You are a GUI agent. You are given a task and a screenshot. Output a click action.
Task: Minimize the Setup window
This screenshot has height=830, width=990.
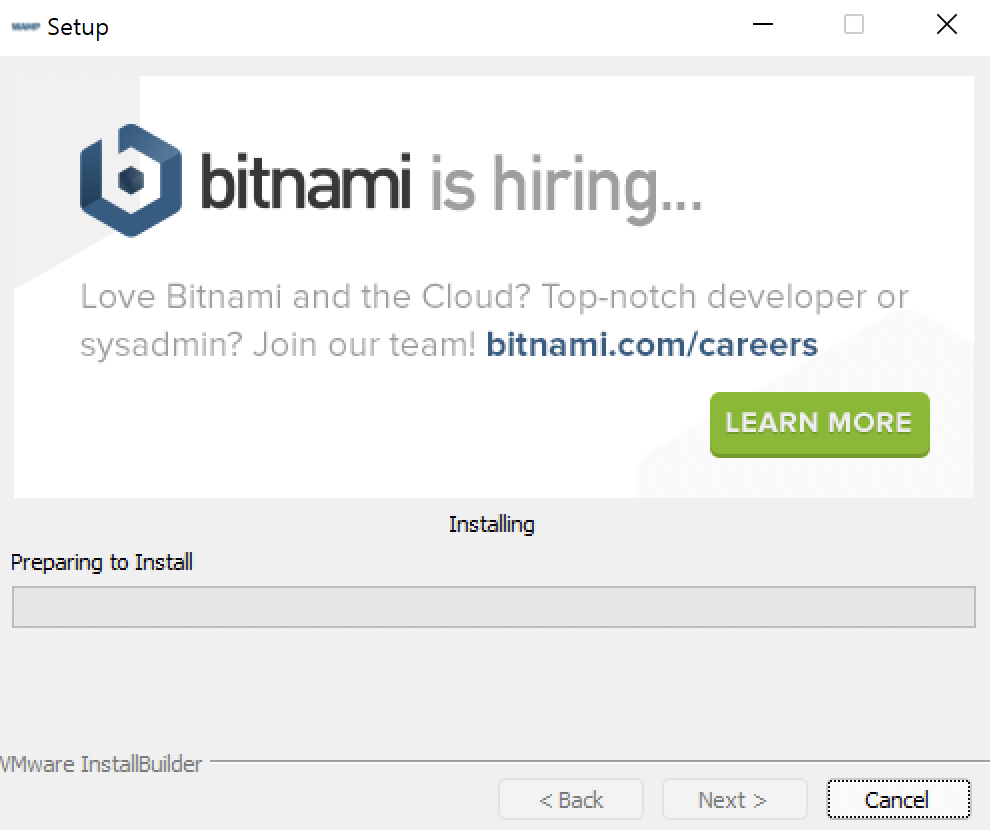763,25
